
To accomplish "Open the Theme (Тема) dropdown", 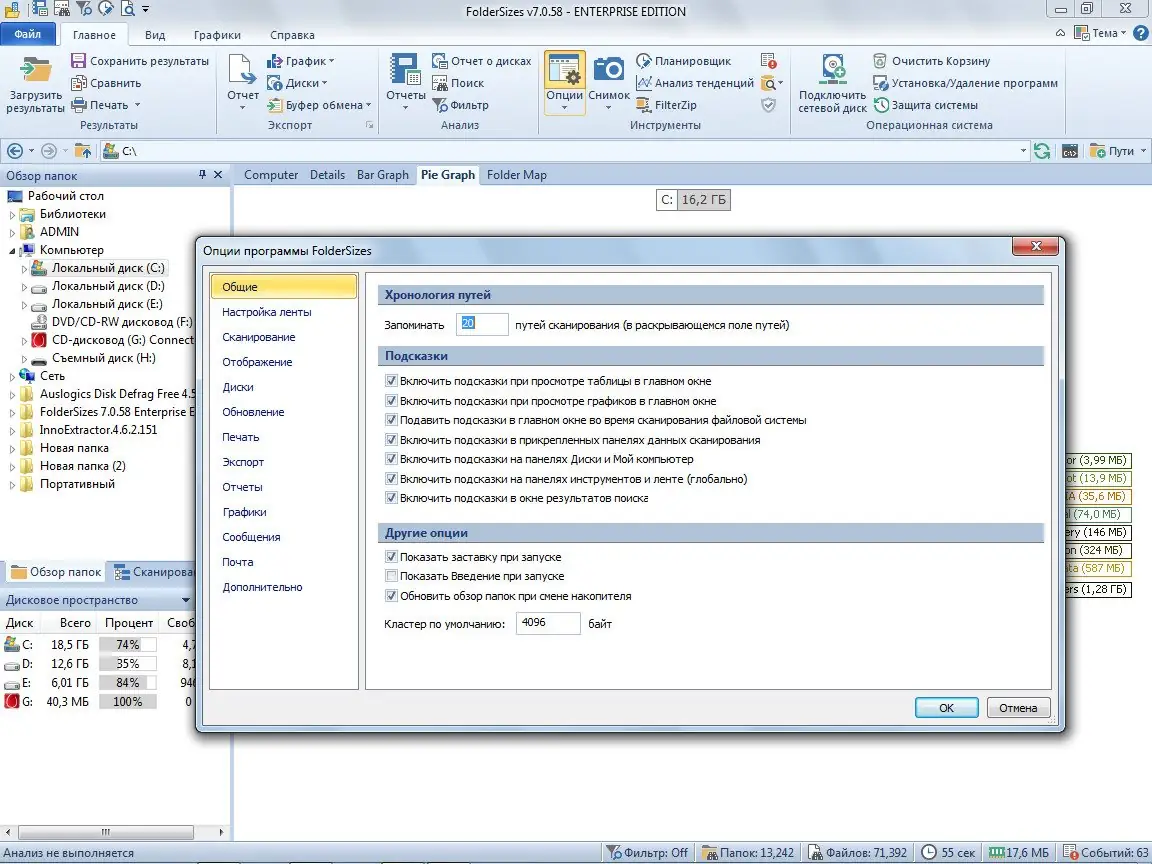I will (x=1100, y=33).
